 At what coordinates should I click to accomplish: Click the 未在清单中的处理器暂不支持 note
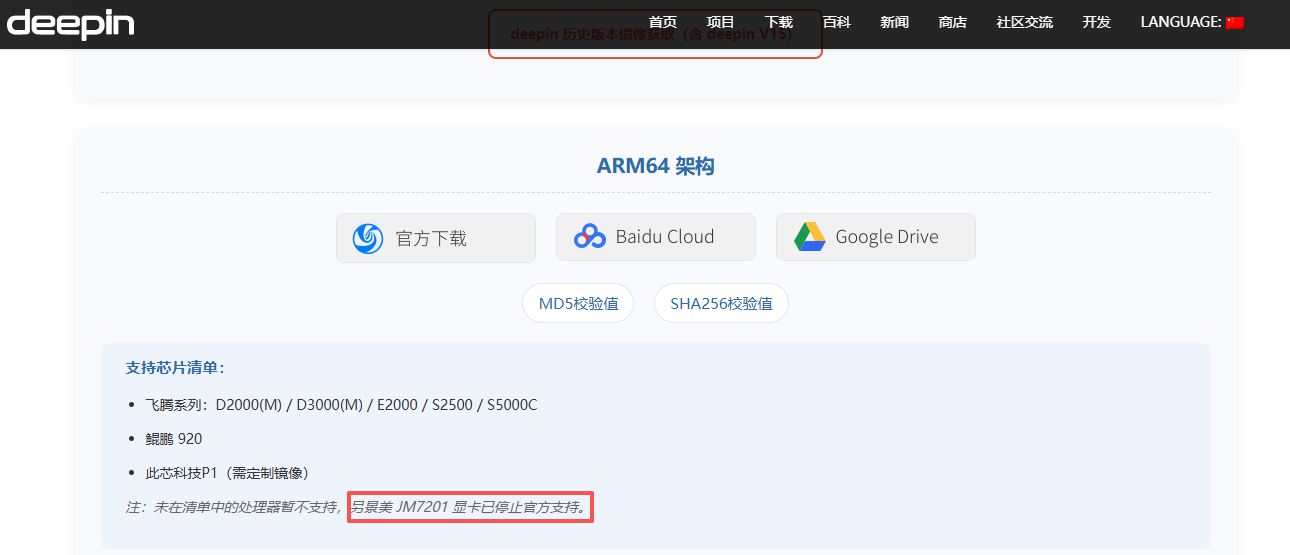coord(246,508)
